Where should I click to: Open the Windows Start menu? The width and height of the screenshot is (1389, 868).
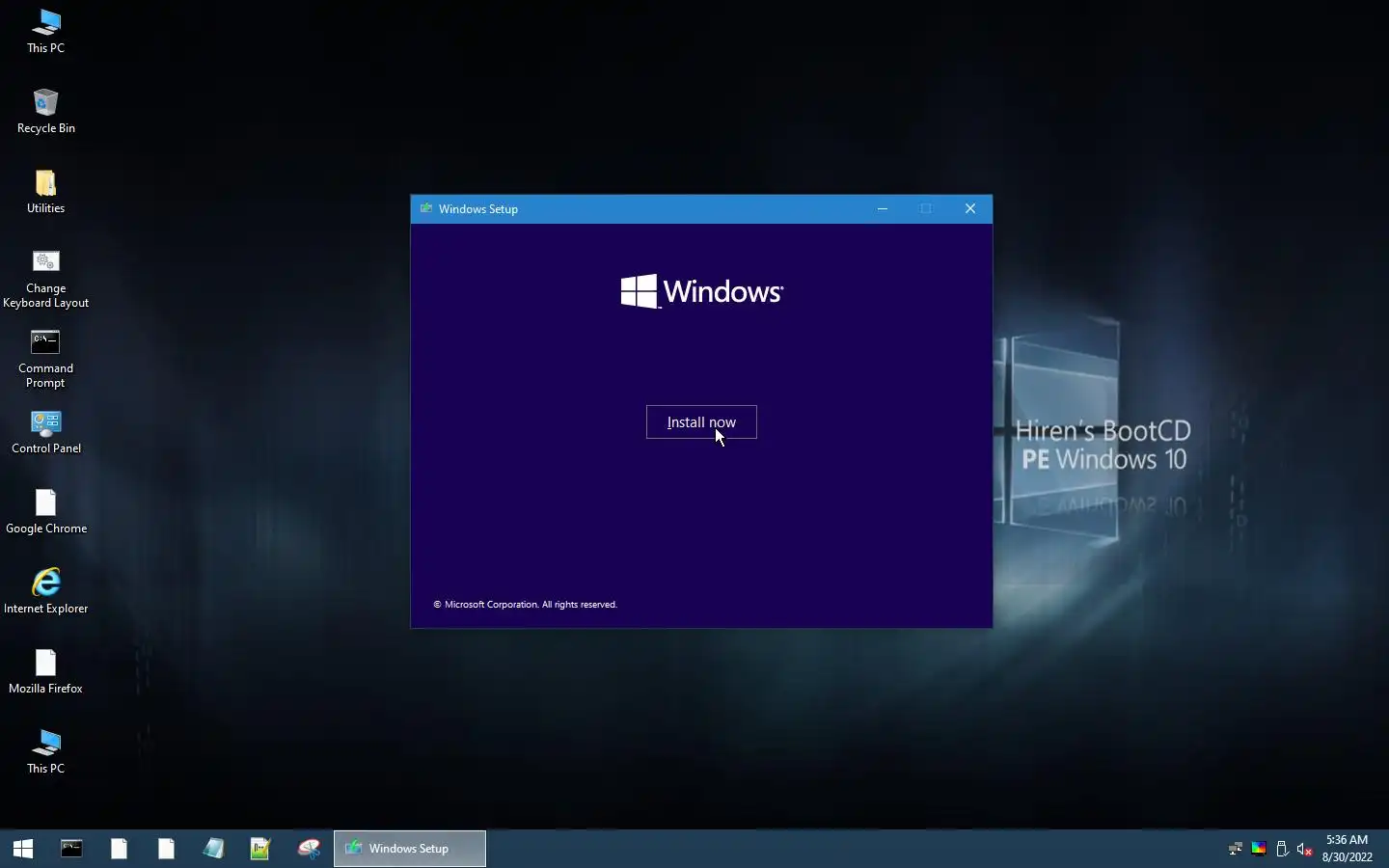pyautogui.click(x=23, y=849)
